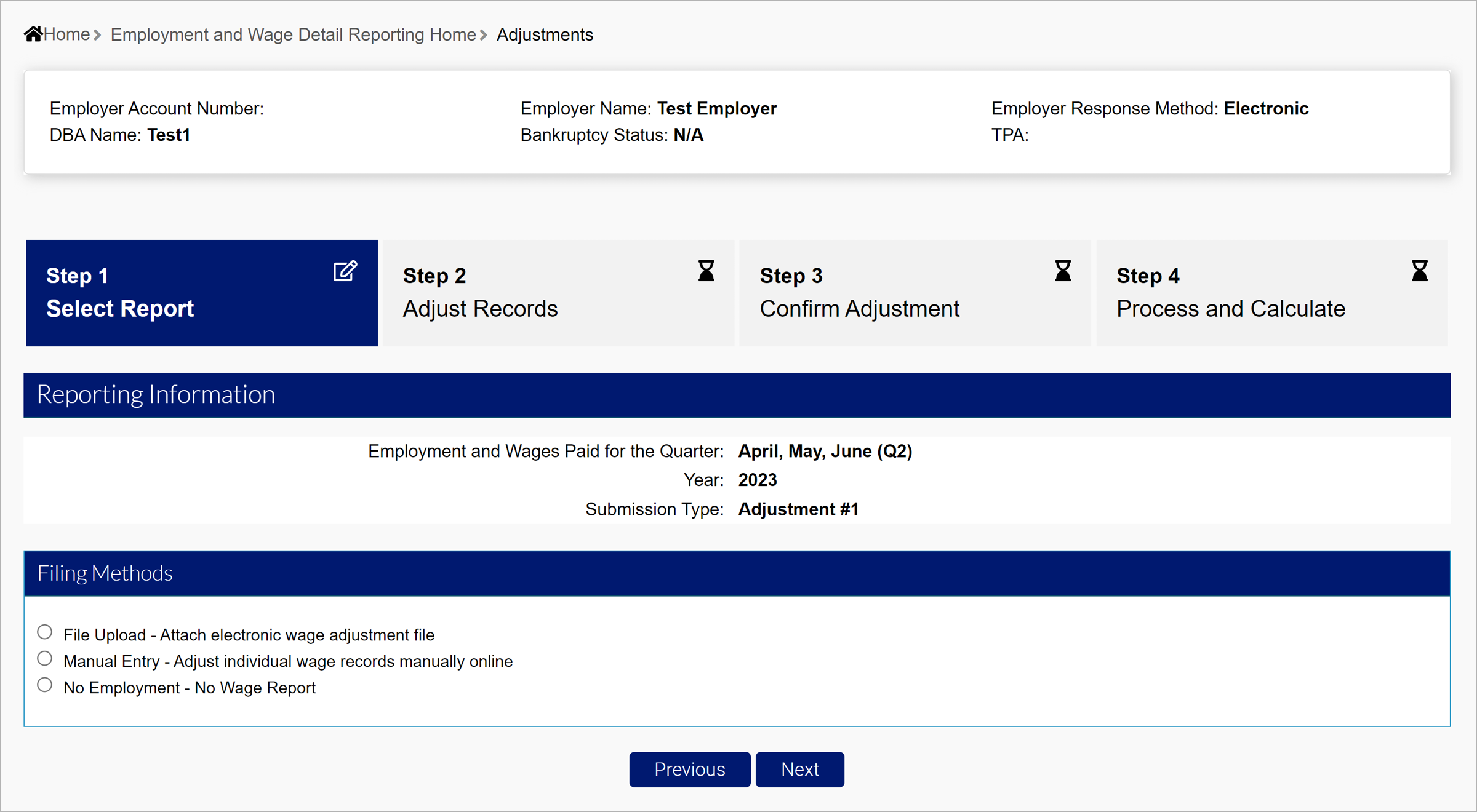Select File Upload filing method radio
This screenshot has height=812, width=1477.
(44, 632)
